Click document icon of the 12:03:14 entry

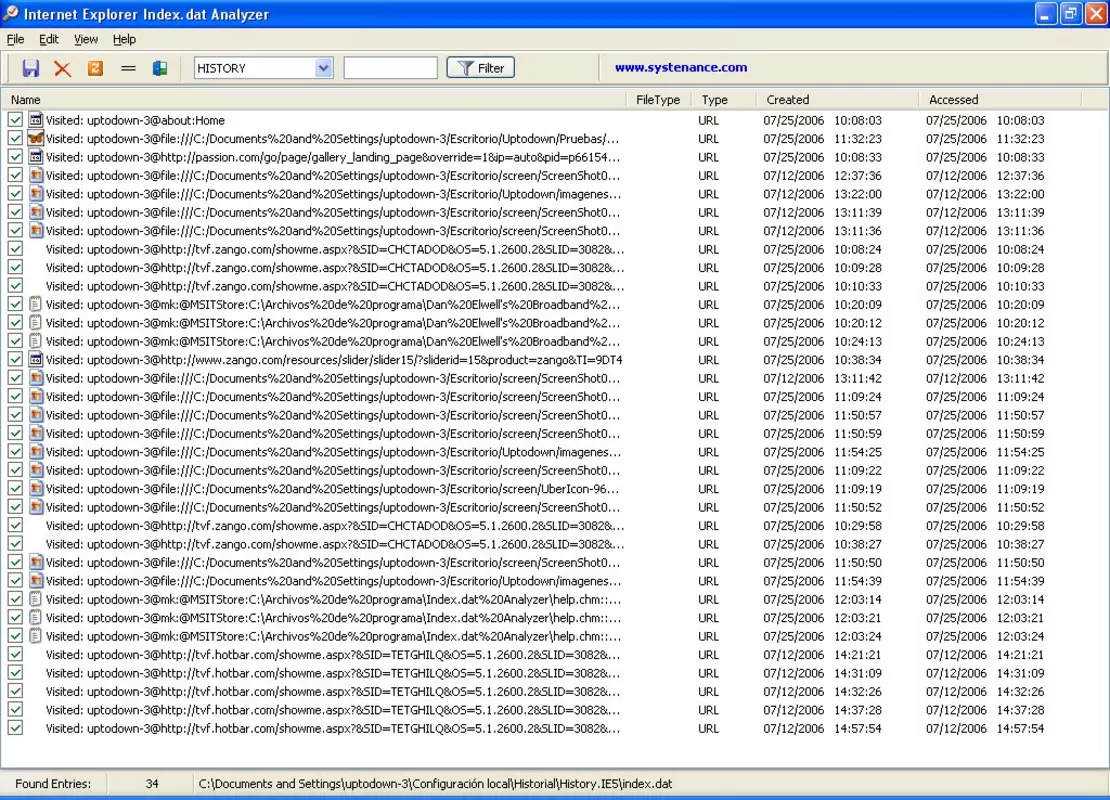(x=35, y=599)
